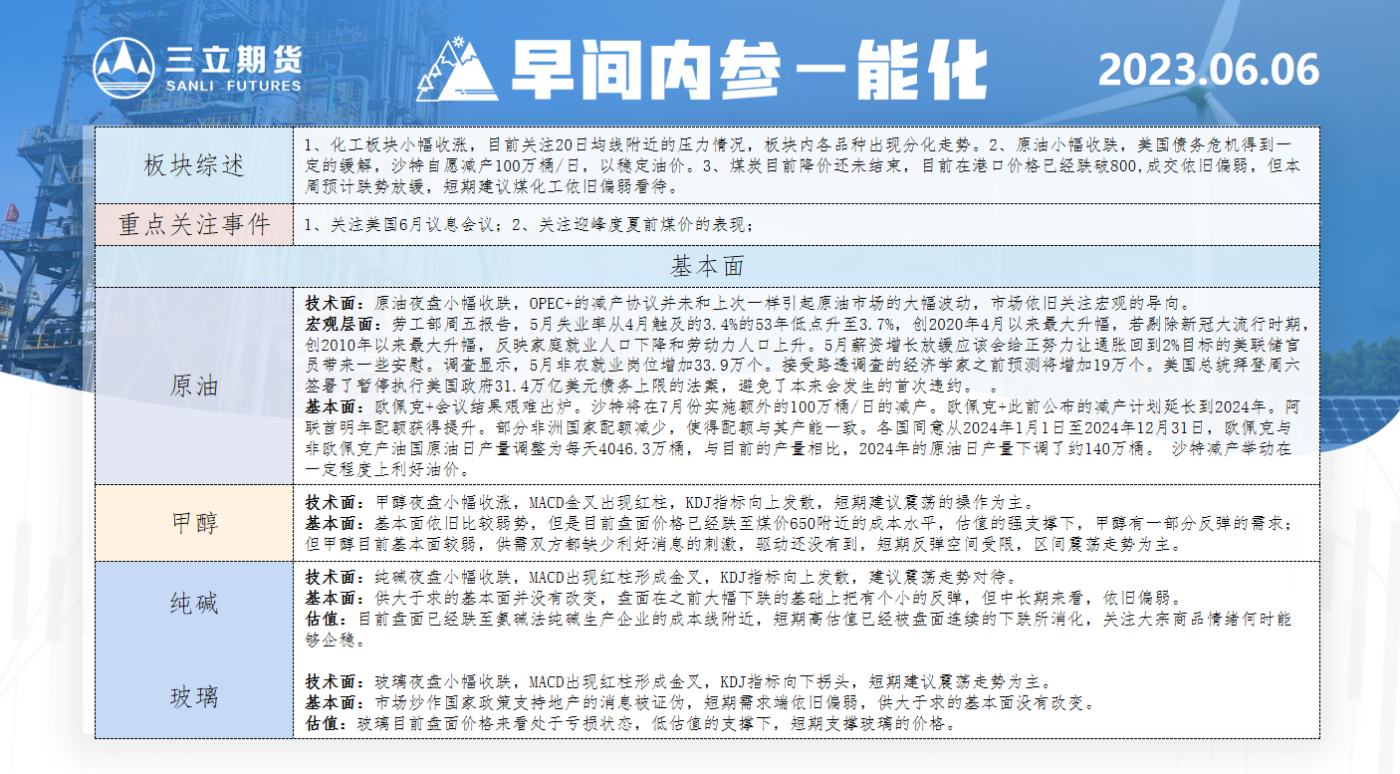1400x774 pixels.
Task: Click the 早间内参—能化 headline title
Action: pos(734,70)
